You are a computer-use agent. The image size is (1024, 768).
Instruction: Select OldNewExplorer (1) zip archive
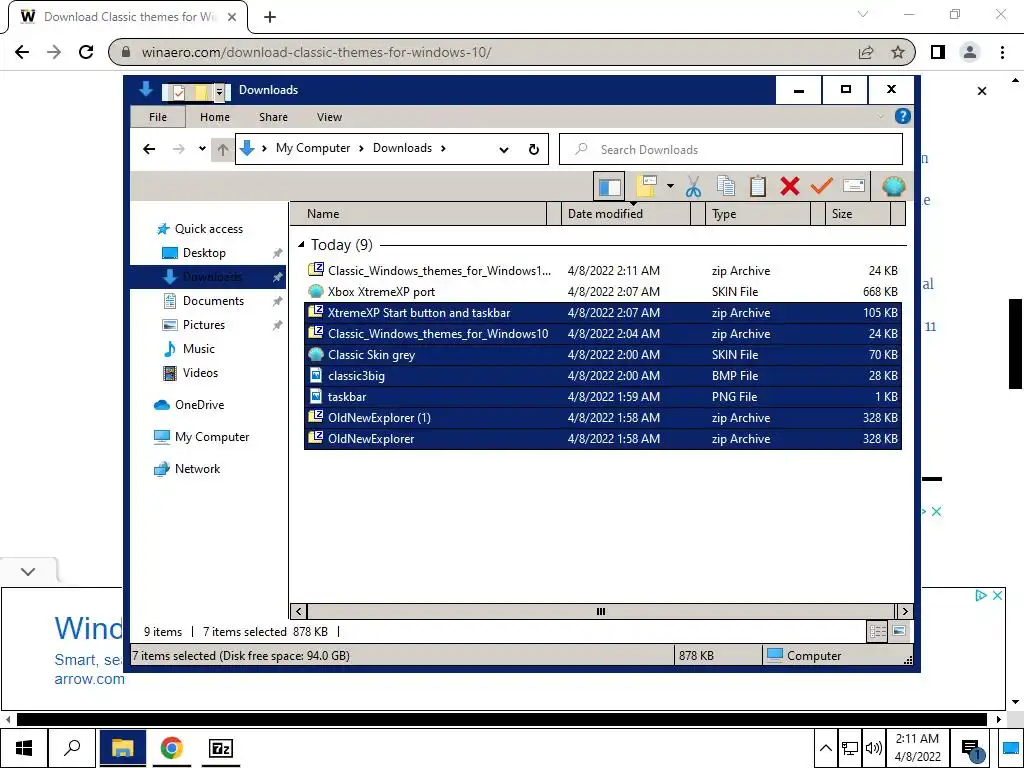(603, 417)
